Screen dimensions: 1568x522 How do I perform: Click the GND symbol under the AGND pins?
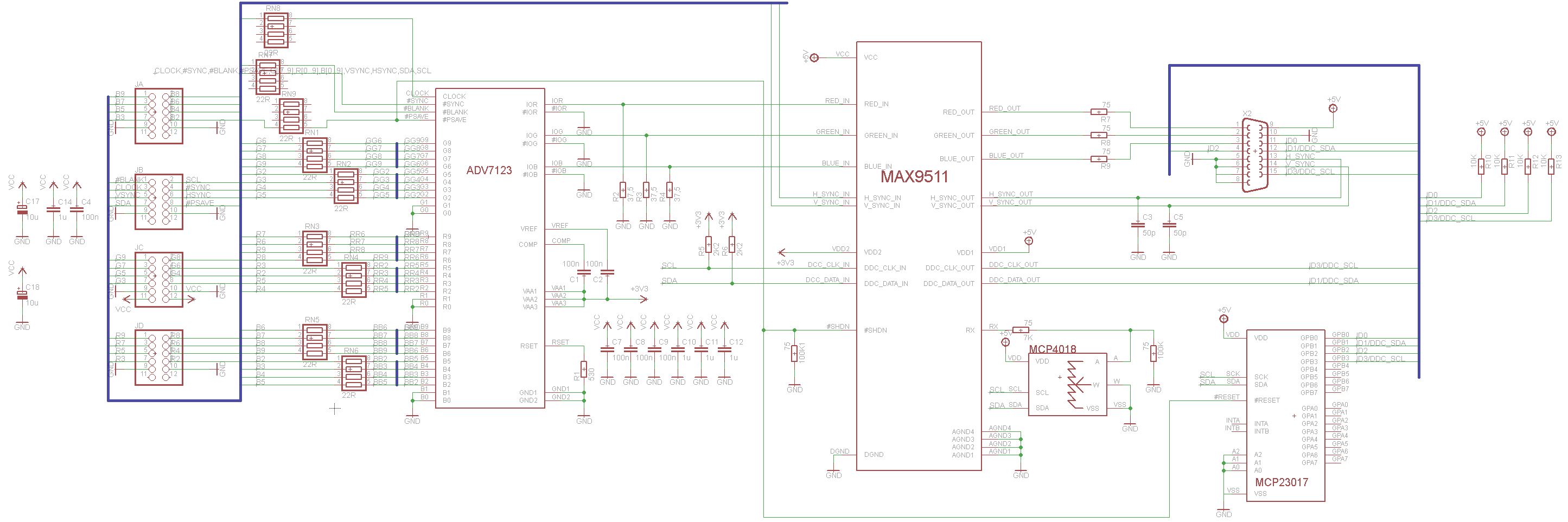click(1021, 473)
